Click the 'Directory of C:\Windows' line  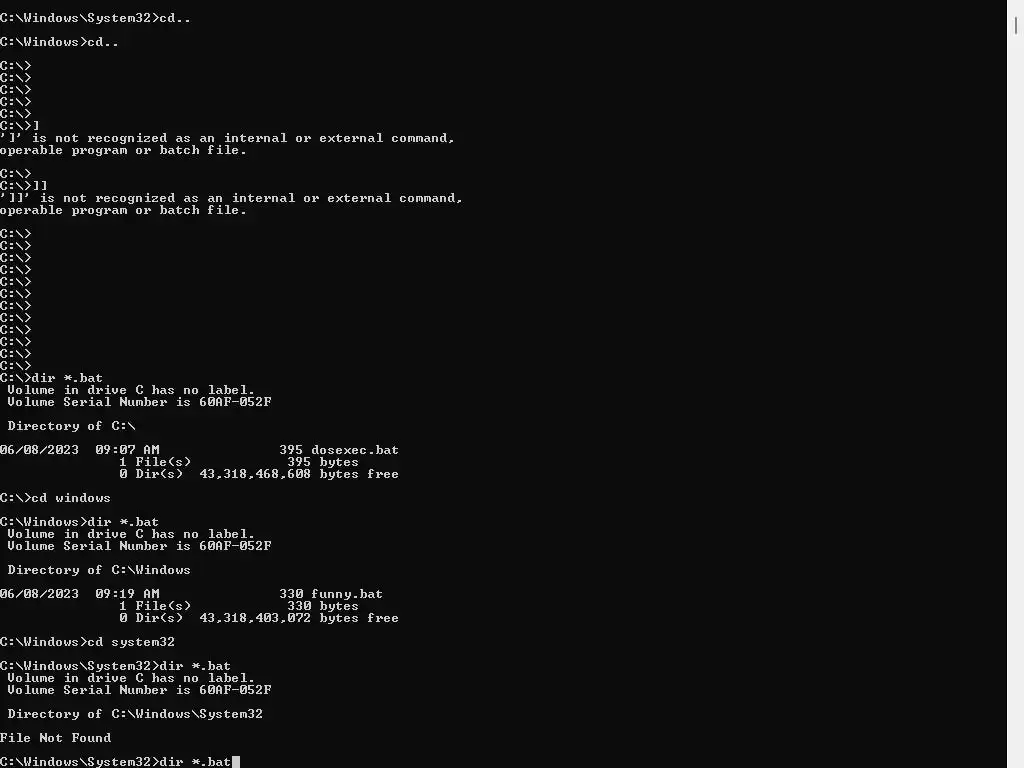click(x=99, y=570)
